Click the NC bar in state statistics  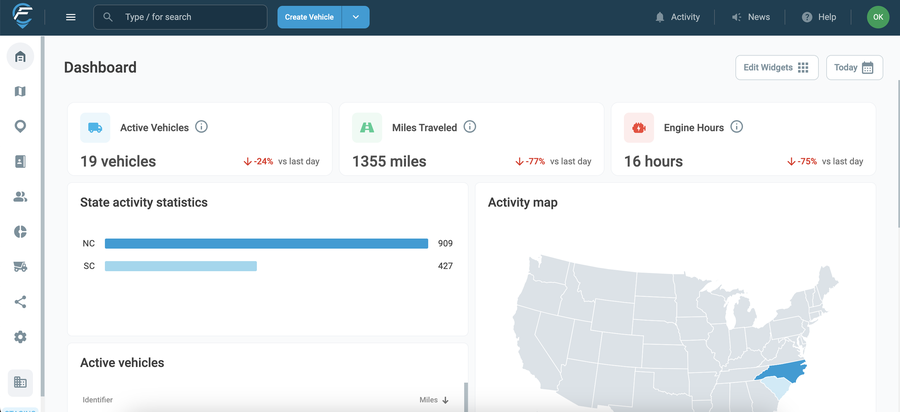click(x=266, y=243)
